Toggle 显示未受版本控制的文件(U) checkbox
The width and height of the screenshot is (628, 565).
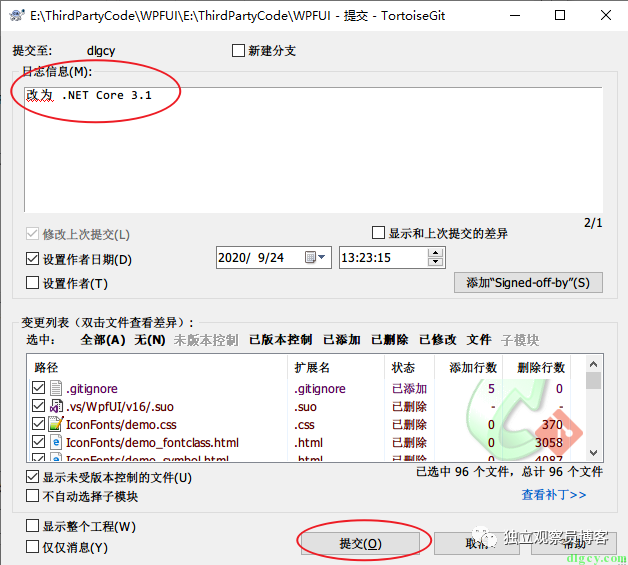tap(32, 477)
